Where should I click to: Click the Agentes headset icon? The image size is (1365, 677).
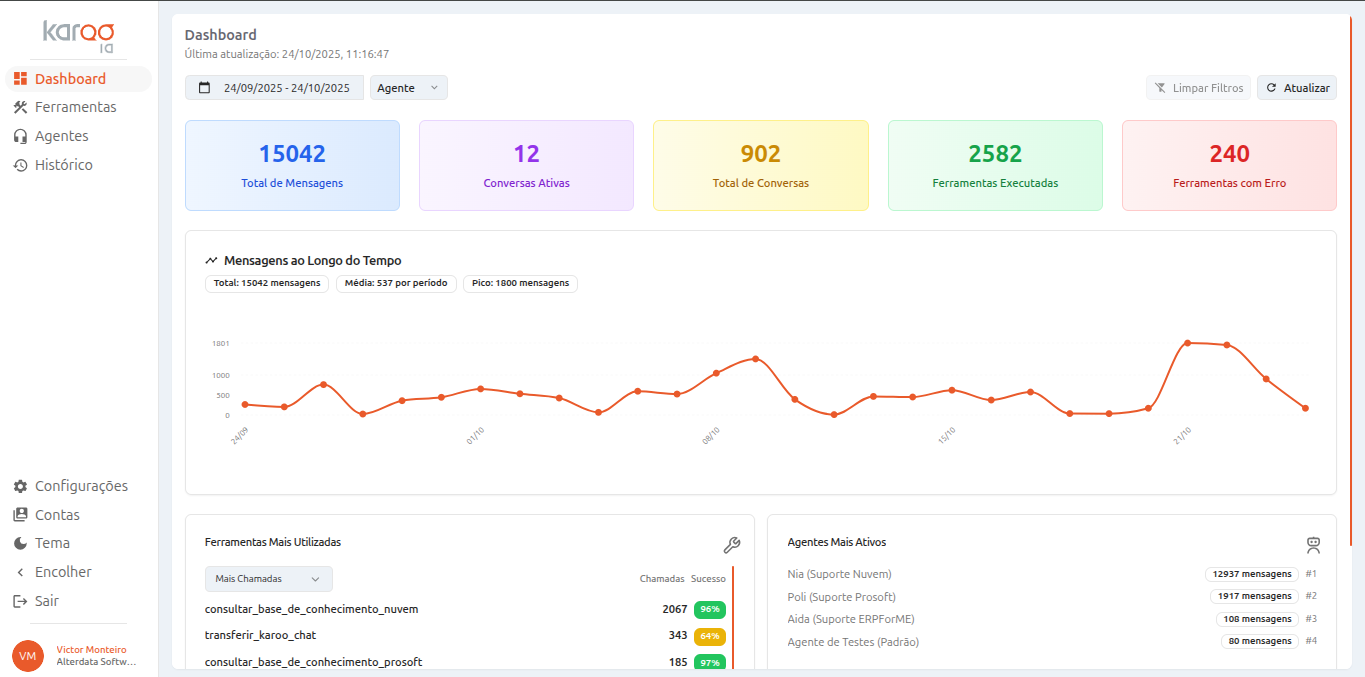20,136
